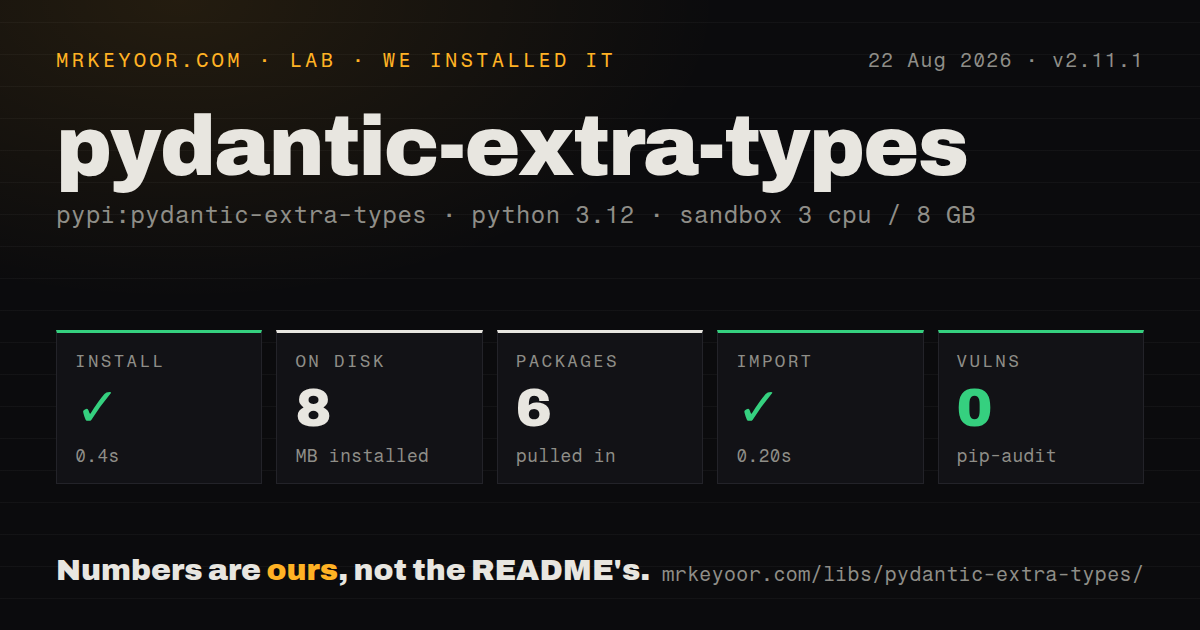Click the 'MB installed' caption
Image resolution: width=1200 pixels, height=630 pixels.
pyautogui.click(x=362, y=456)
